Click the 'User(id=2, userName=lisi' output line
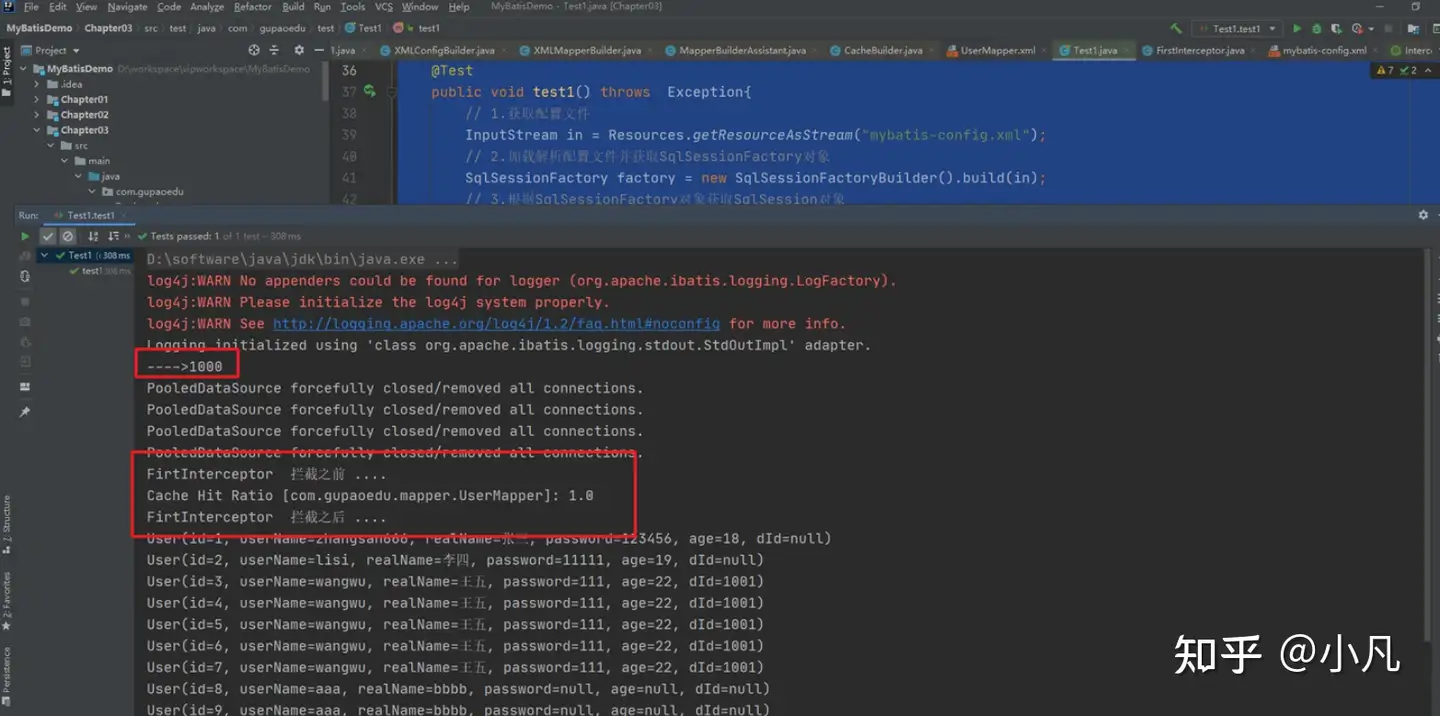This screenshot has height=716, width=1440. coord(455,560)
